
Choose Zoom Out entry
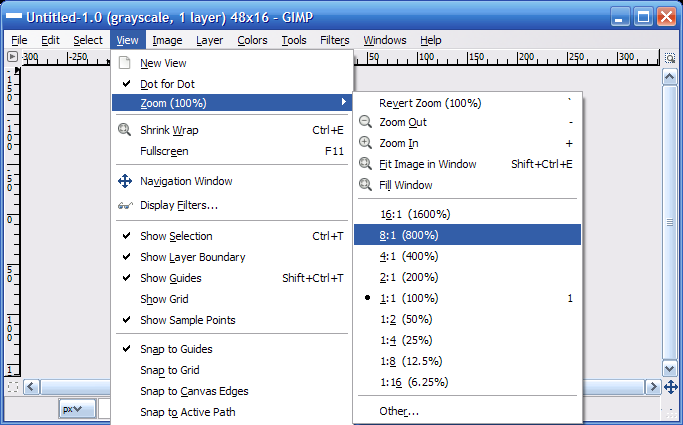pos(467,122)
